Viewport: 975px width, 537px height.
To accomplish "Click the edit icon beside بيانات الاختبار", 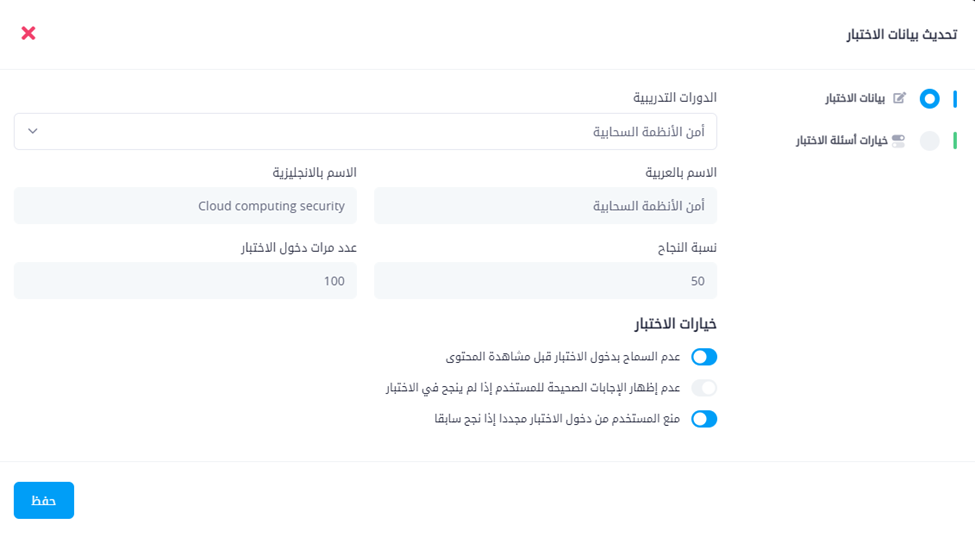I will point(899,98).
